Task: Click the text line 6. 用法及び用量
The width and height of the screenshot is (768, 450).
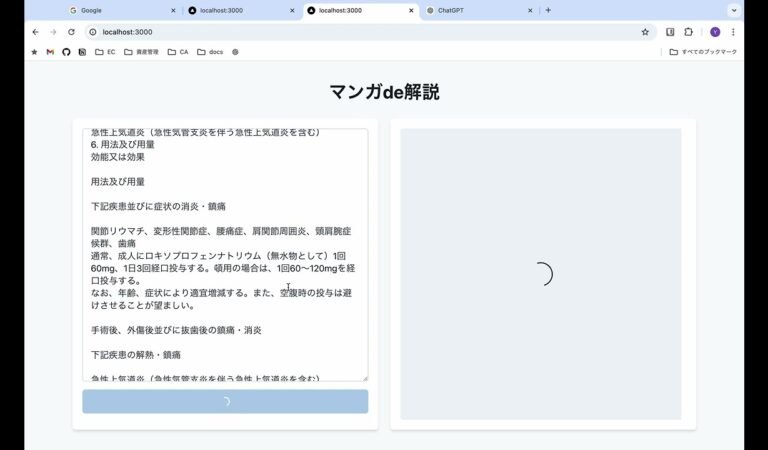Action: pyautogui.click(x=122, y=144)
